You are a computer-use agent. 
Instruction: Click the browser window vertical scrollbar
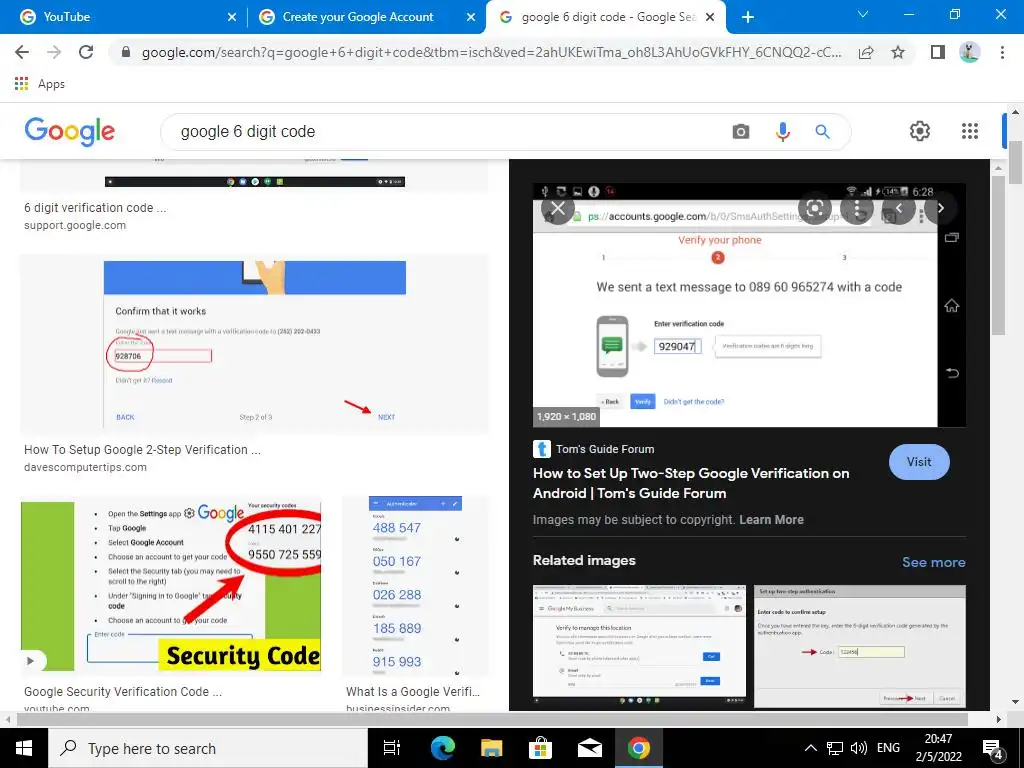tap(1015, 163)
